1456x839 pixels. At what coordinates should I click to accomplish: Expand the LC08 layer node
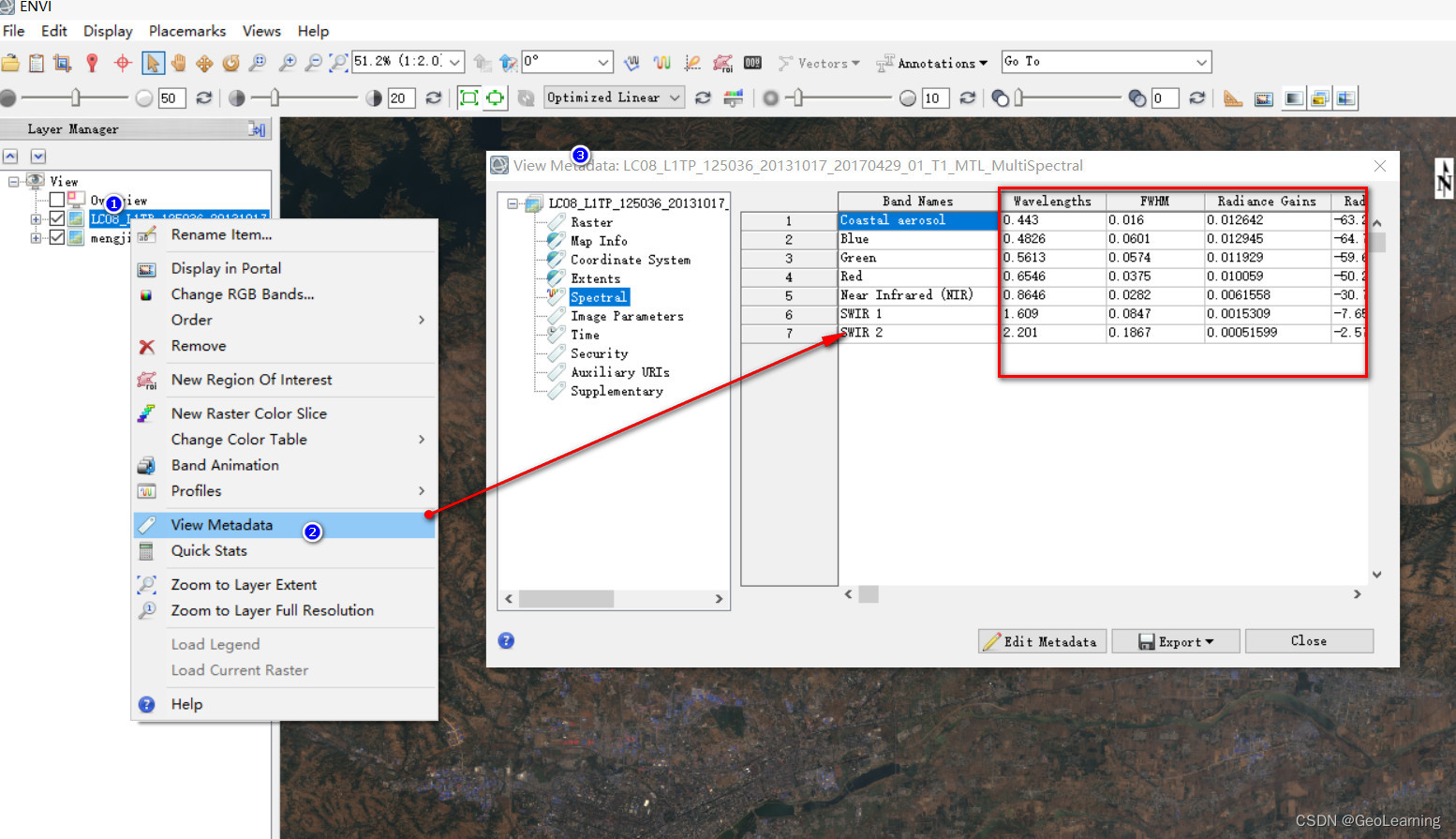(36, 219)
